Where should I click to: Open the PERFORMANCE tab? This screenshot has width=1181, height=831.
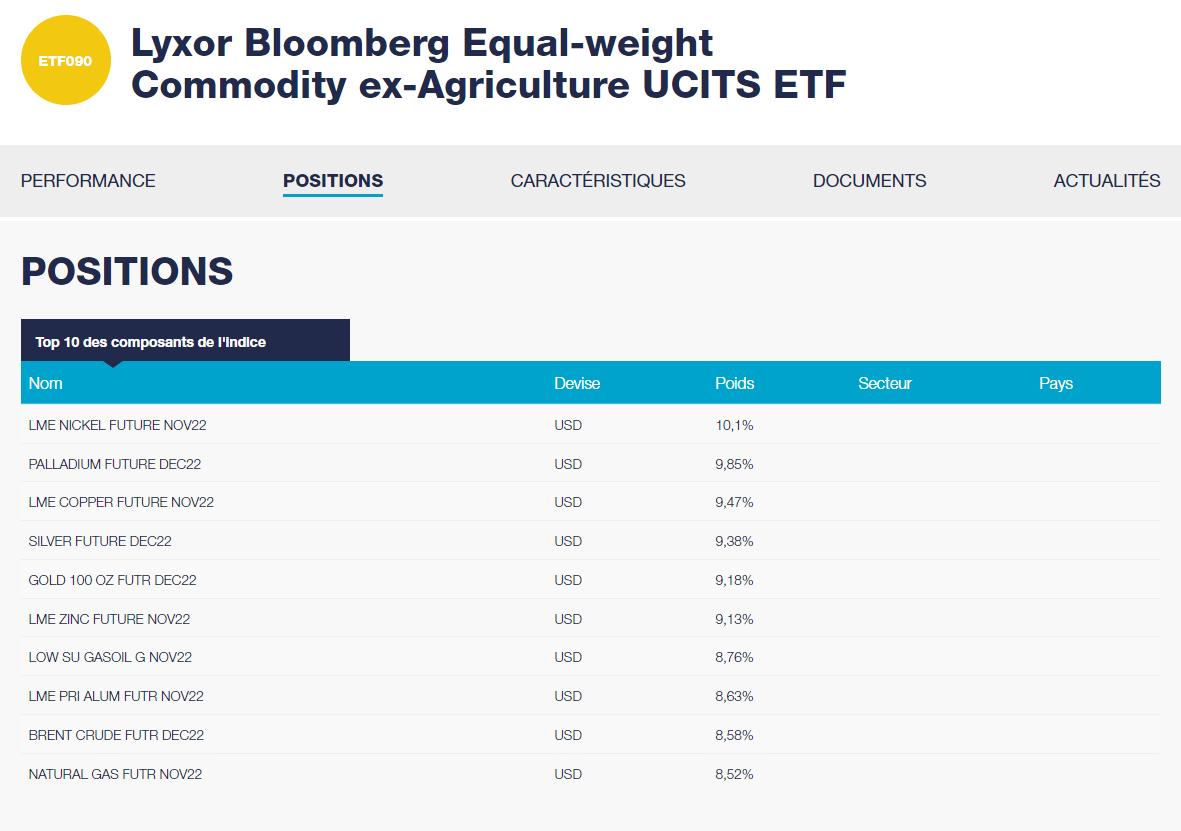click(88, 181)
